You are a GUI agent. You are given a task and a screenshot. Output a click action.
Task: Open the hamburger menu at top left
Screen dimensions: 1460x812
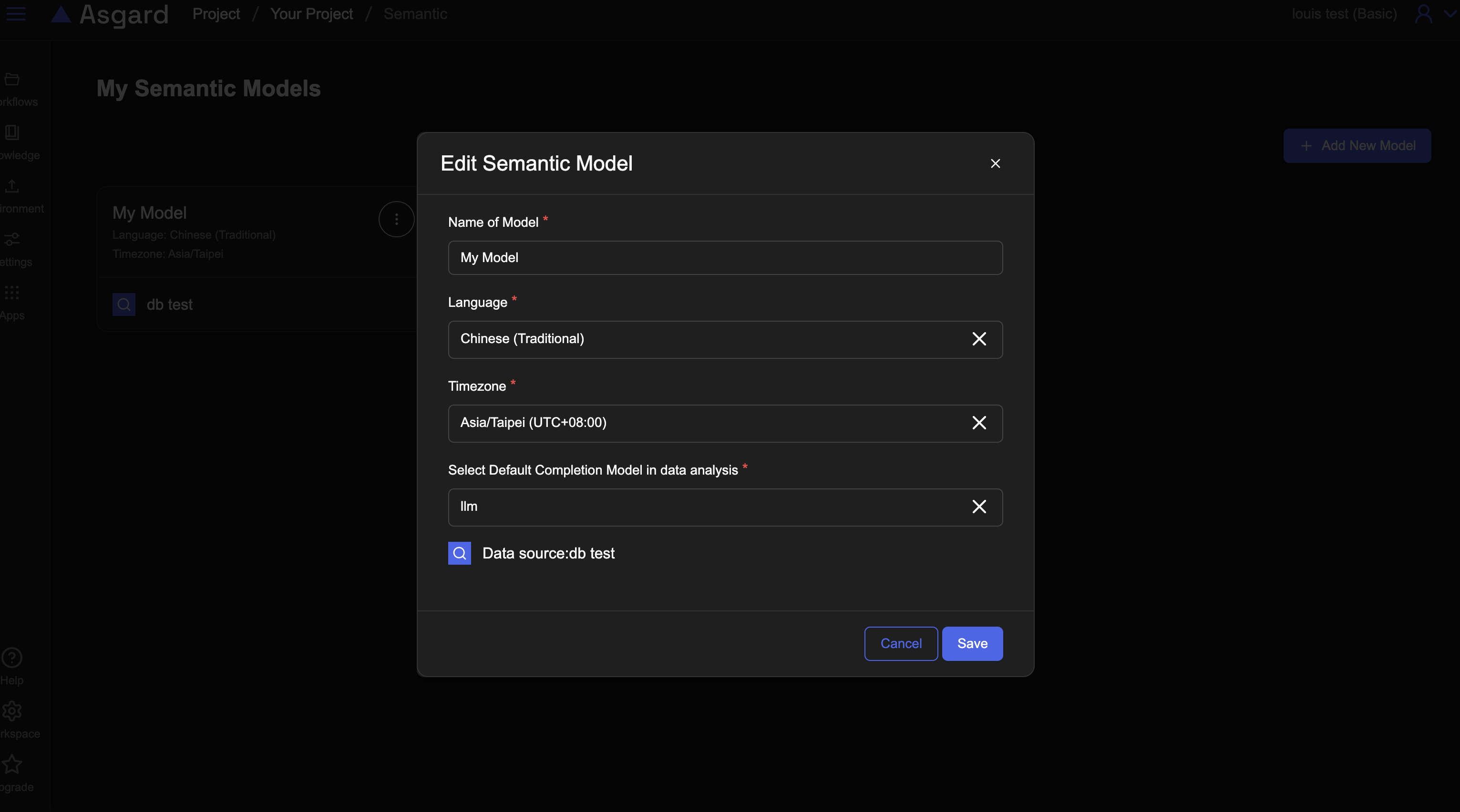pos(16,14)
